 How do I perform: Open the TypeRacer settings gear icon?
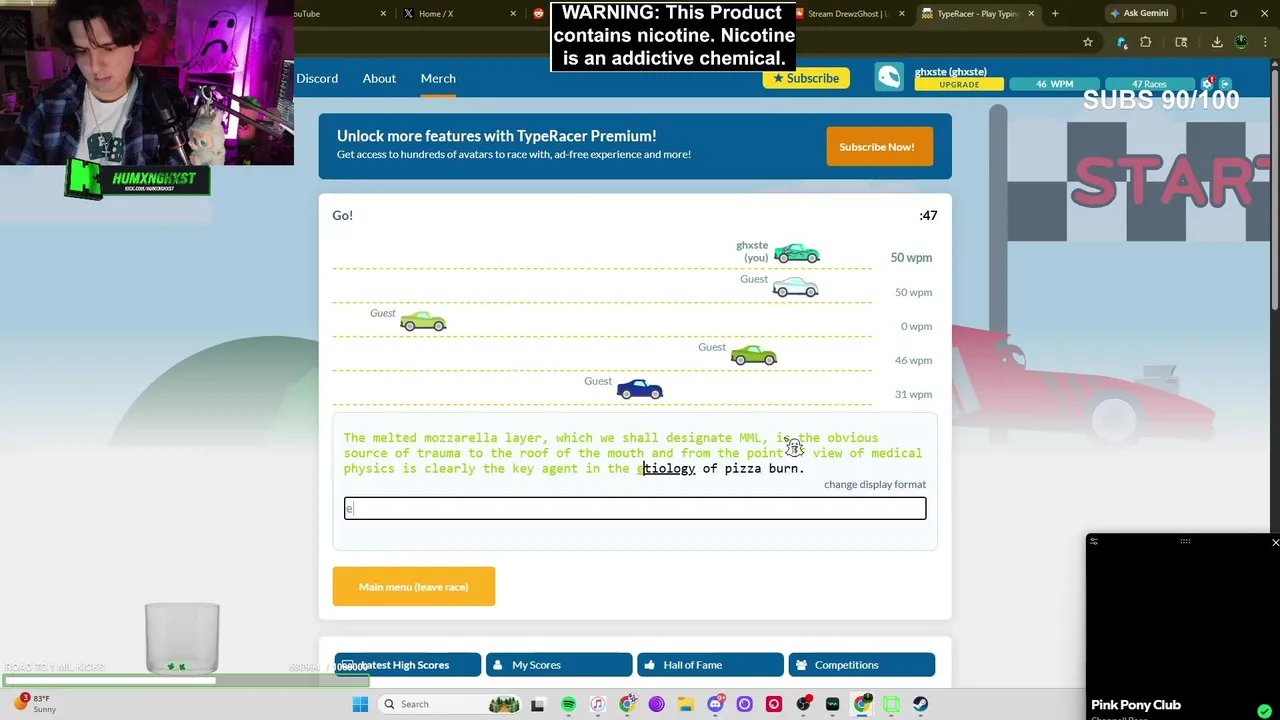[1208, 83]
